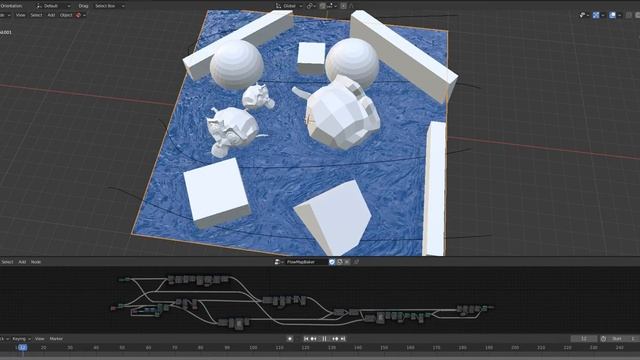Open the Drag Select Box dropdown

109,6
